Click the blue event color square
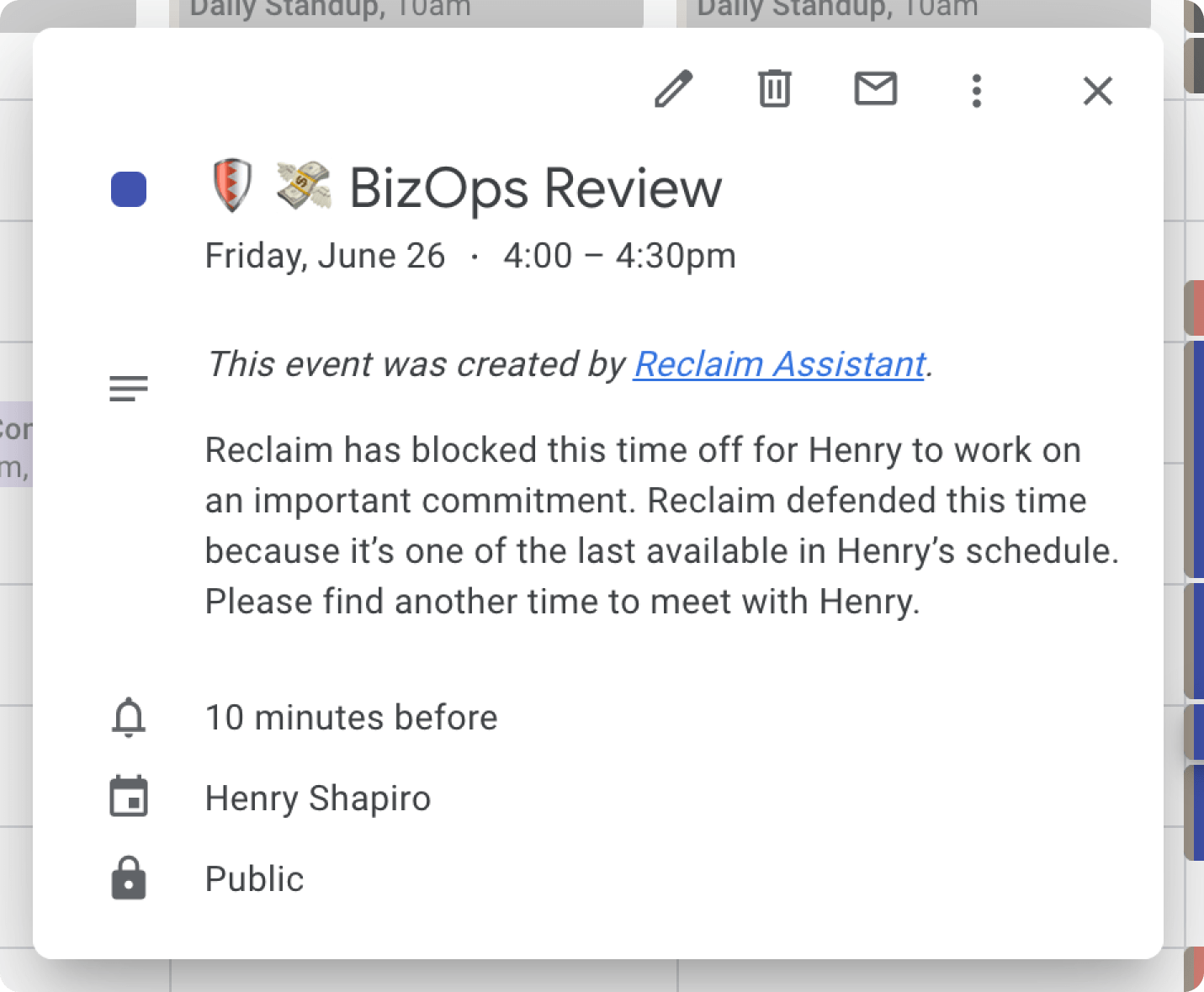The width and height of the screenshot is (1204, 992). 129,188
